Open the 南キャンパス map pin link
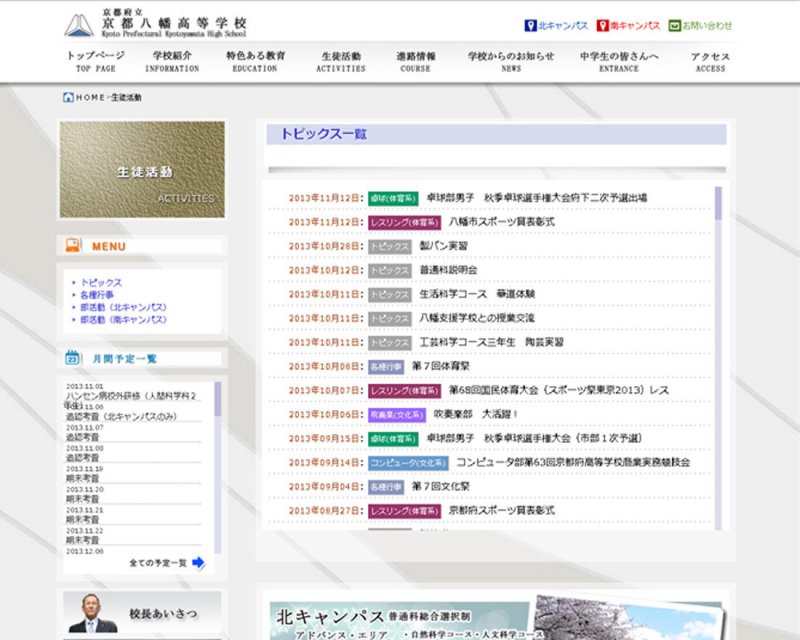 coord(603,25)
